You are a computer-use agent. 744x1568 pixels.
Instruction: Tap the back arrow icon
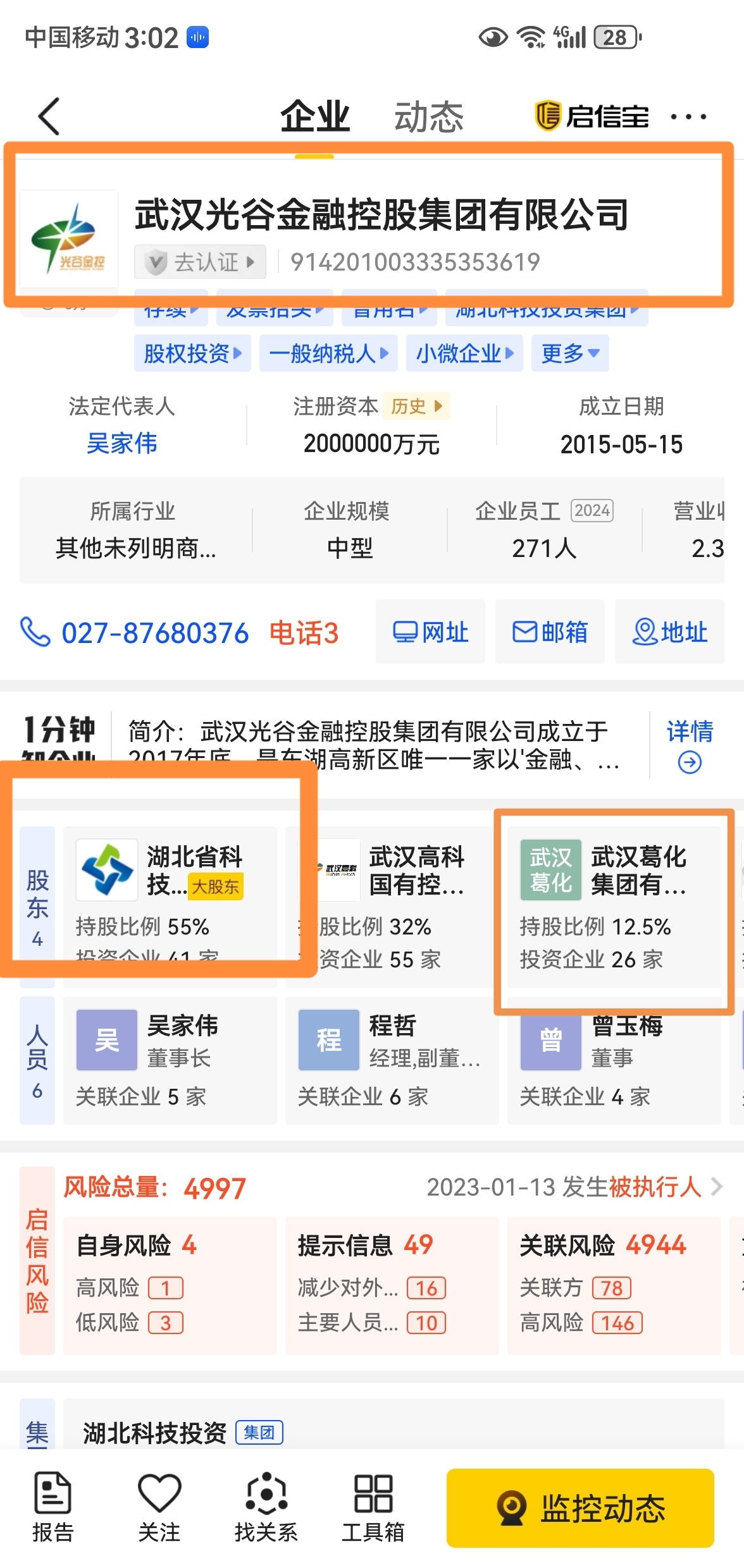tap(49, 116)
